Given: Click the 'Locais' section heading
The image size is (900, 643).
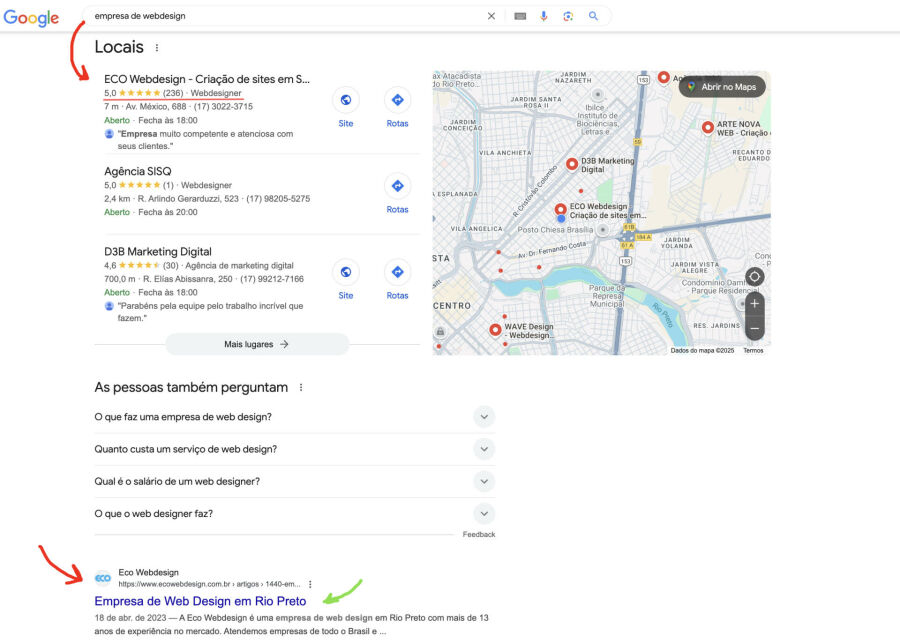Looking at the screenshot, I should tap(119, 47).
